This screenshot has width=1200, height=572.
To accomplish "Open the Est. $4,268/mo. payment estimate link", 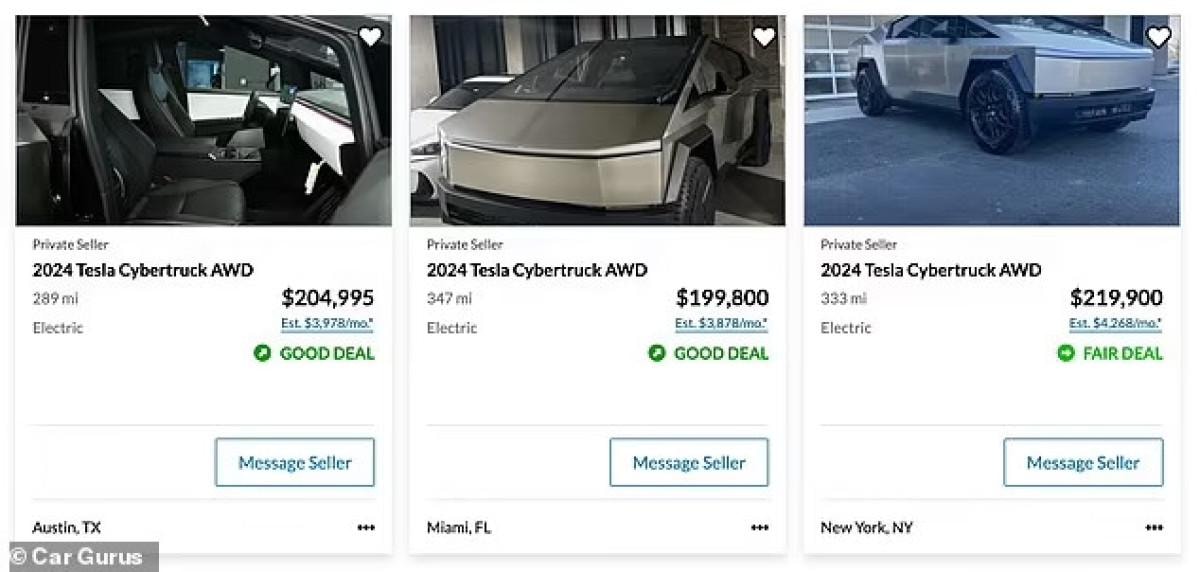I will click(x=1115, y=324).
